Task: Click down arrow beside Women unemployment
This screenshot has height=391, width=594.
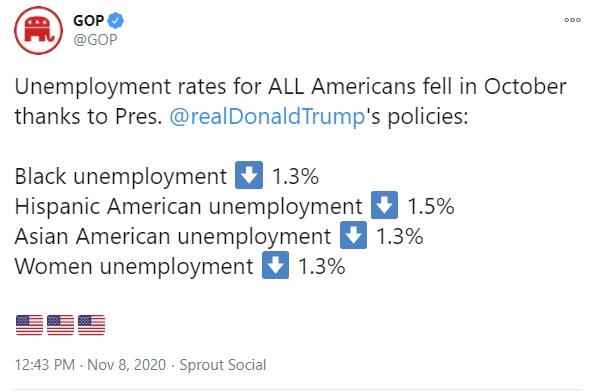Action: pos(275,265)
